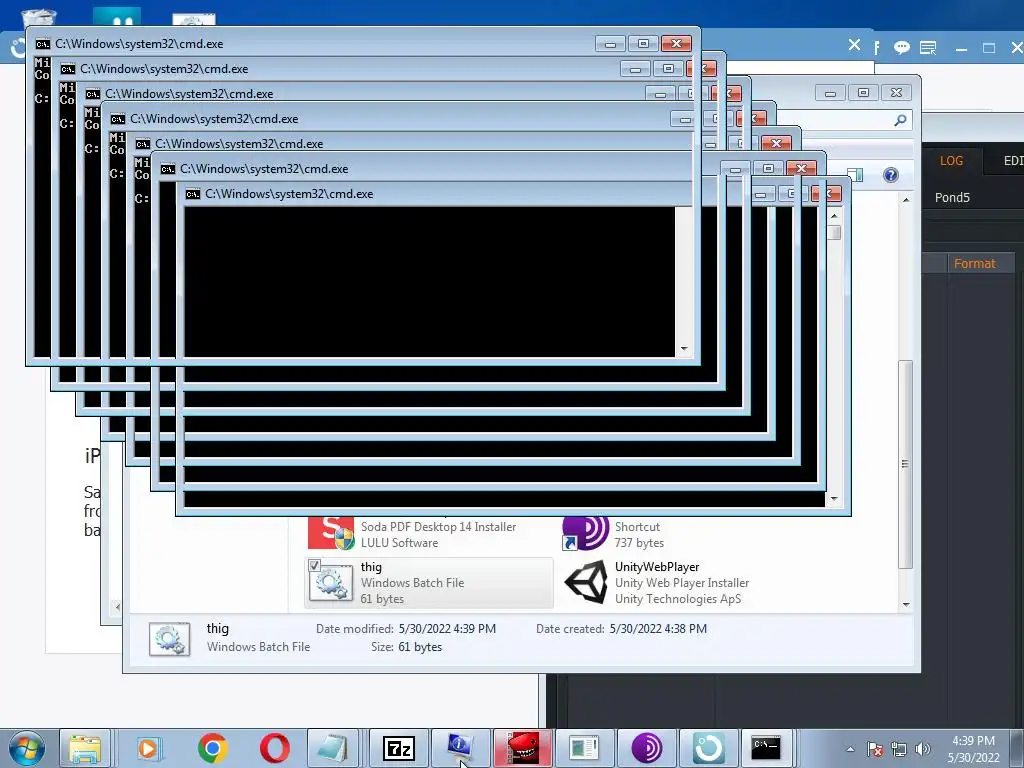Minimize the blue toolbar app window

pyautogui.click(x=961, y=48)
